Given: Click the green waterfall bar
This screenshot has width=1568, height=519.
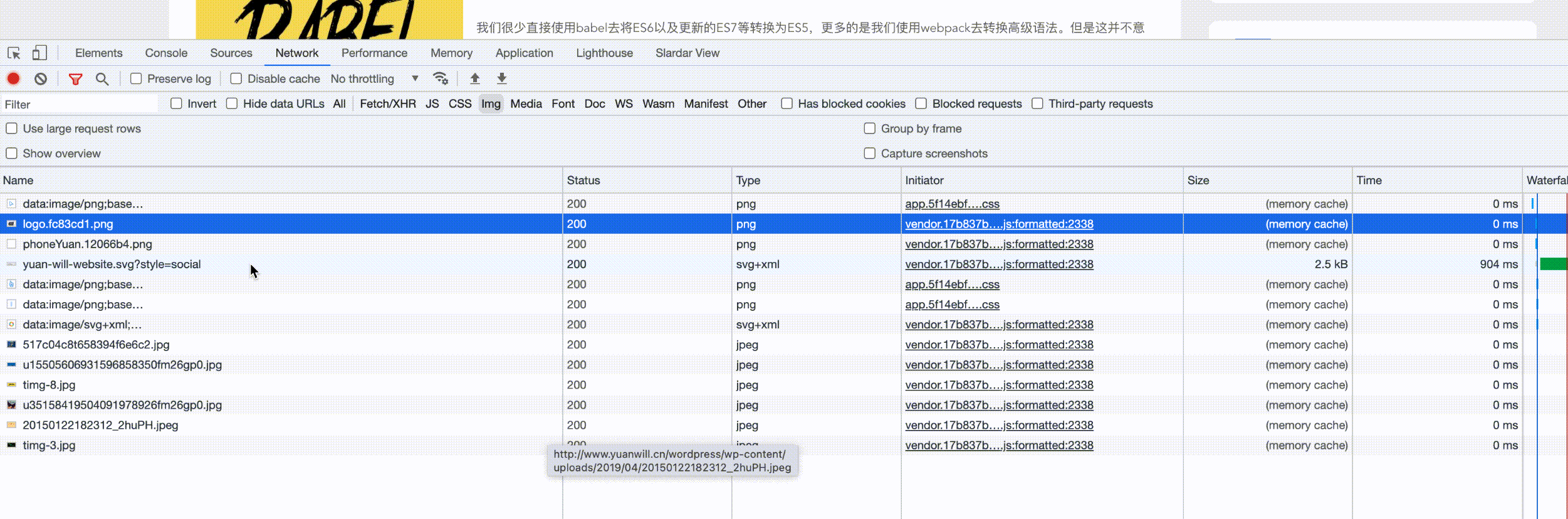Looking at the screenshot, I should coord(1554,264).
